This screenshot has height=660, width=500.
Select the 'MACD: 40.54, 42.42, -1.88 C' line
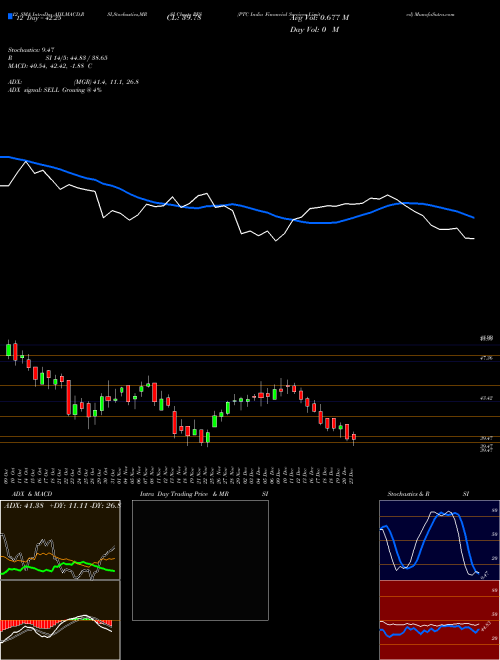(50, 66)
